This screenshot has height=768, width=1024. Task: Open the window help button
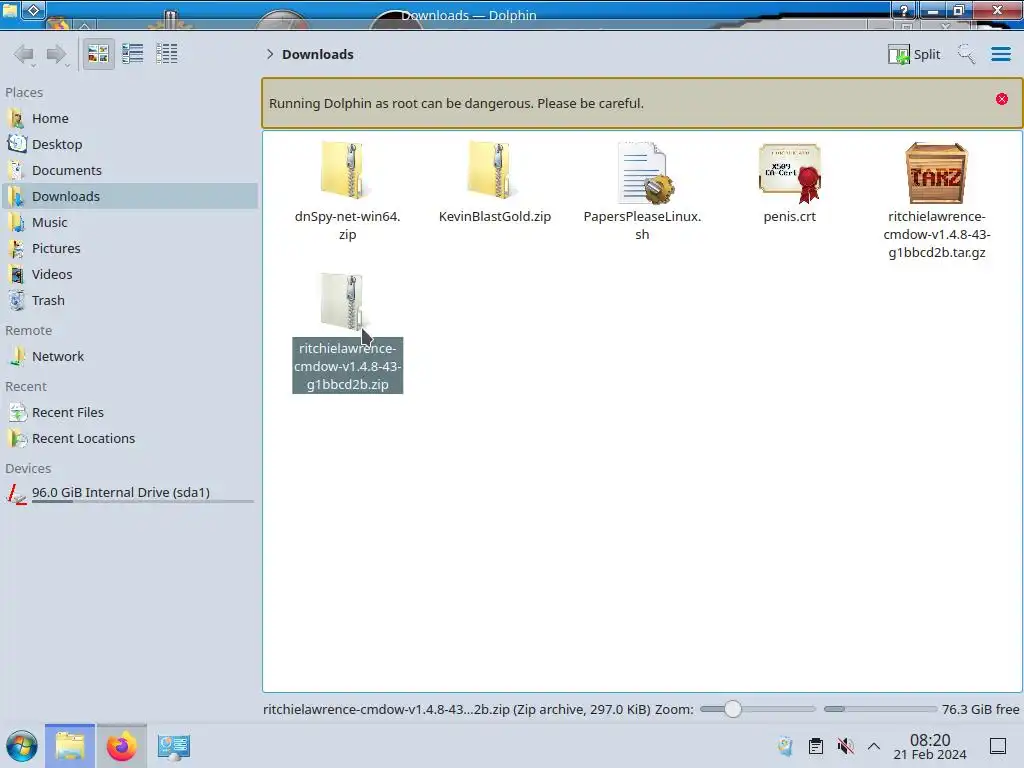[x=904, y=10]
